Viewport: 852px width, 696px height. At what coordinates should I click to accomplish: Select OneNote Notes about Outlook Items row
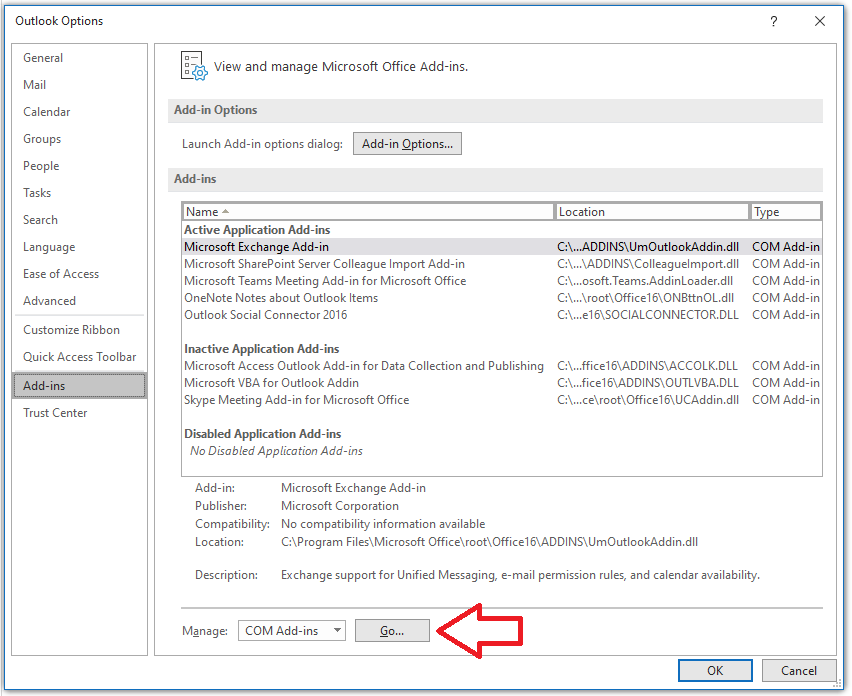click(x=502, y=298)
